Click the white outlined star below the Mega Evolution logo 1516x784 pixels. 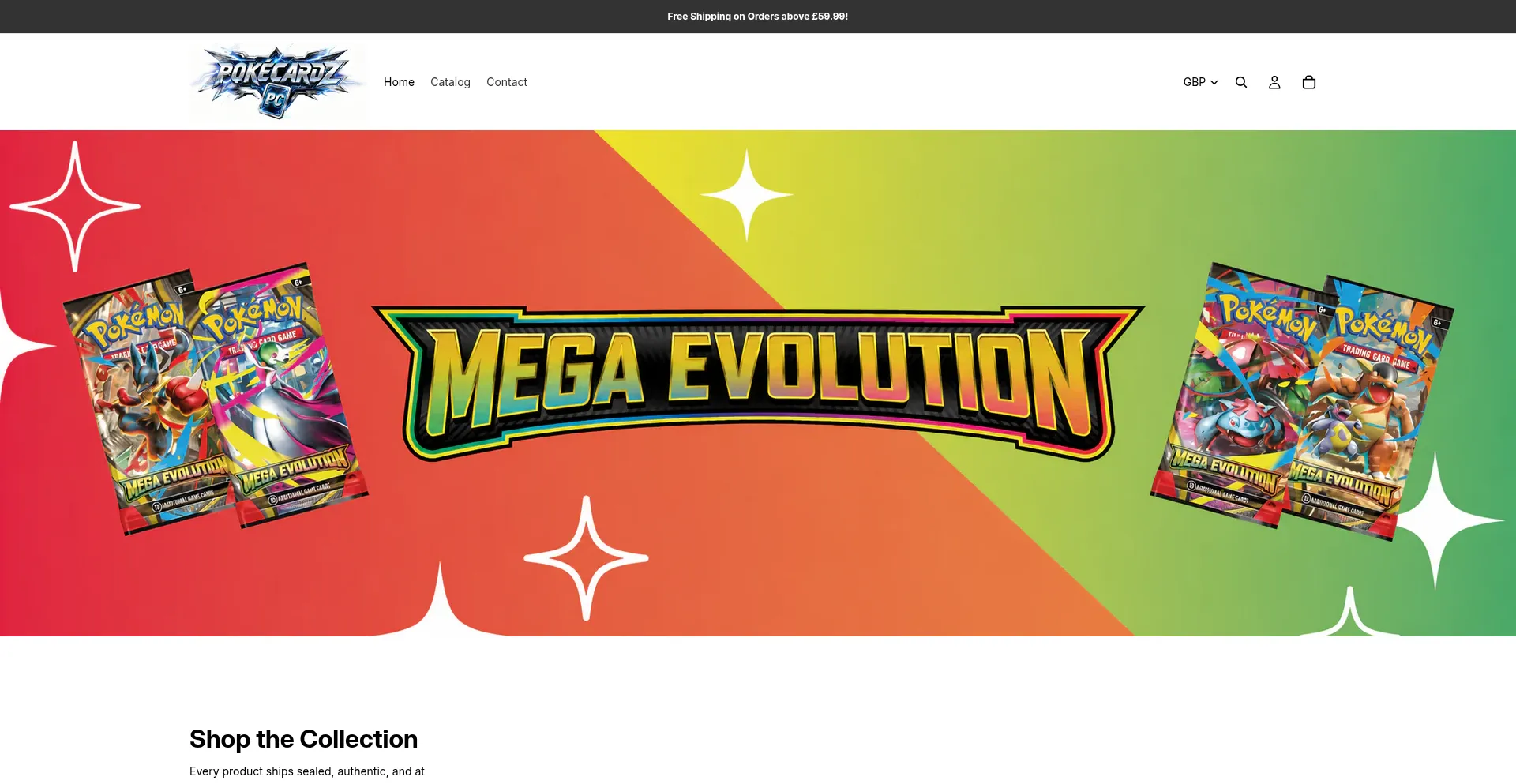pyautogui.click(x=586, y=558)
